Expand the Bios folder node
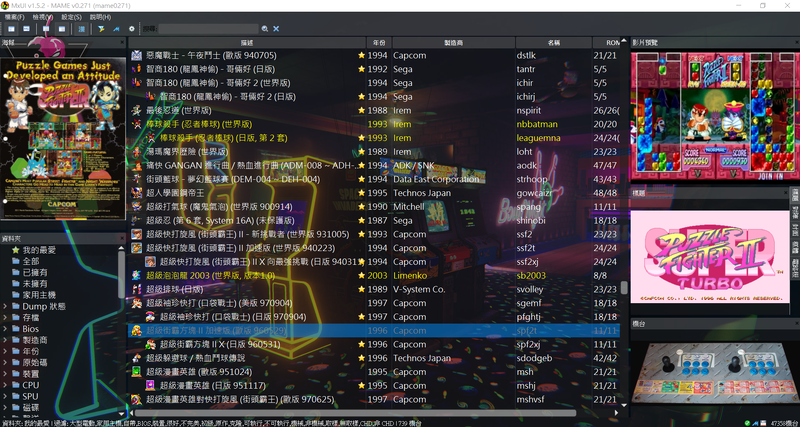The height and width of the screenshot is (427, 800). tap(5, 329)
